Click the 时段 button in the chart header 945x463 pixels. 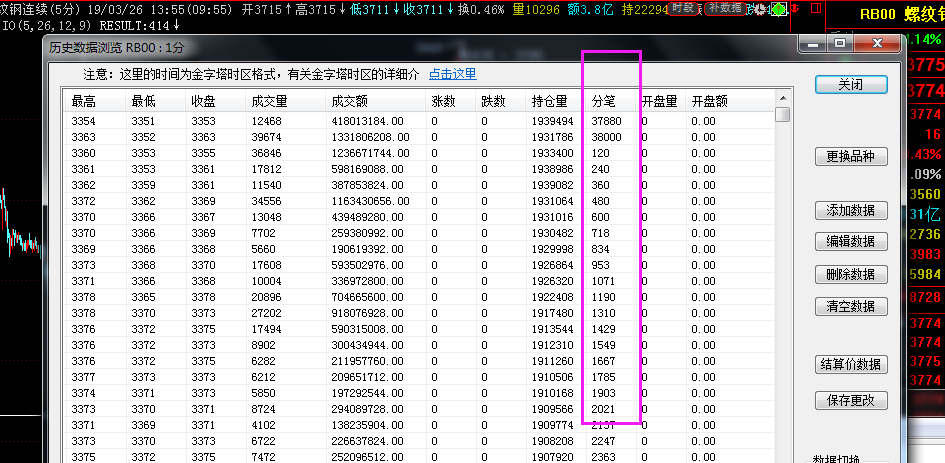pos(683,8)
